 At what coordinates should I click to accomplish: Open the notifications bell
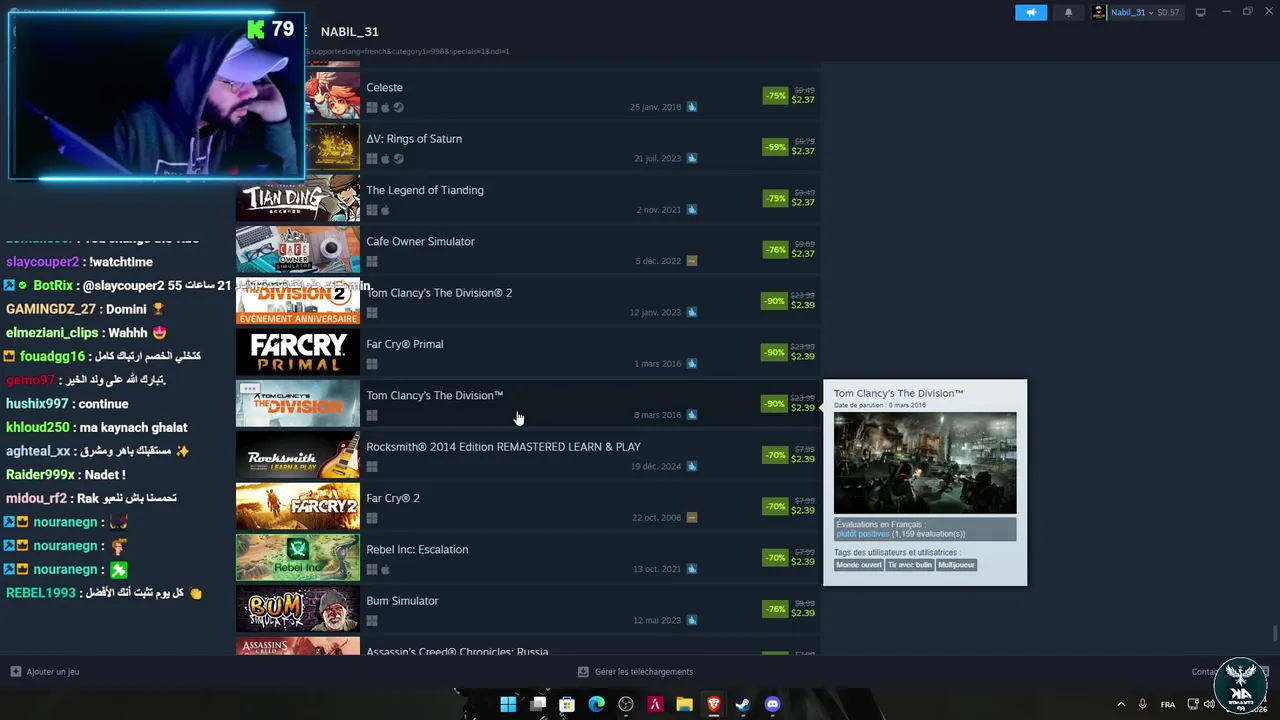(x=1068, y=12)
